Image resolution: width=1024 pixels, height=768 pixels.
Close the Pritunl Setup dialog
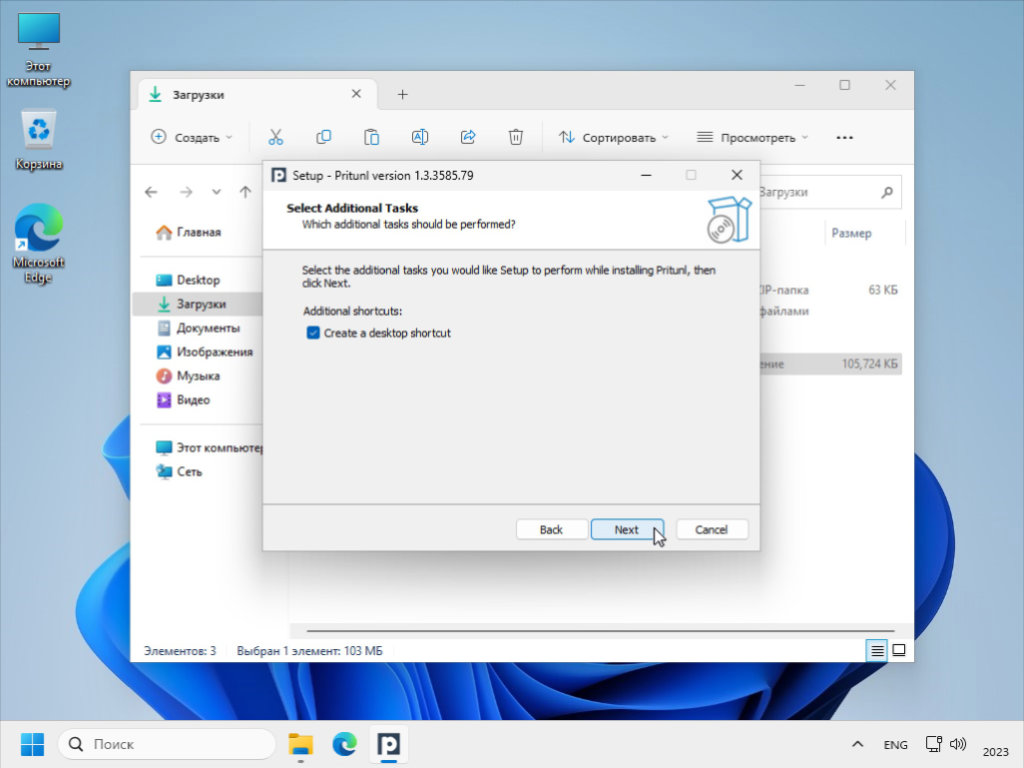tap(737, 175)
